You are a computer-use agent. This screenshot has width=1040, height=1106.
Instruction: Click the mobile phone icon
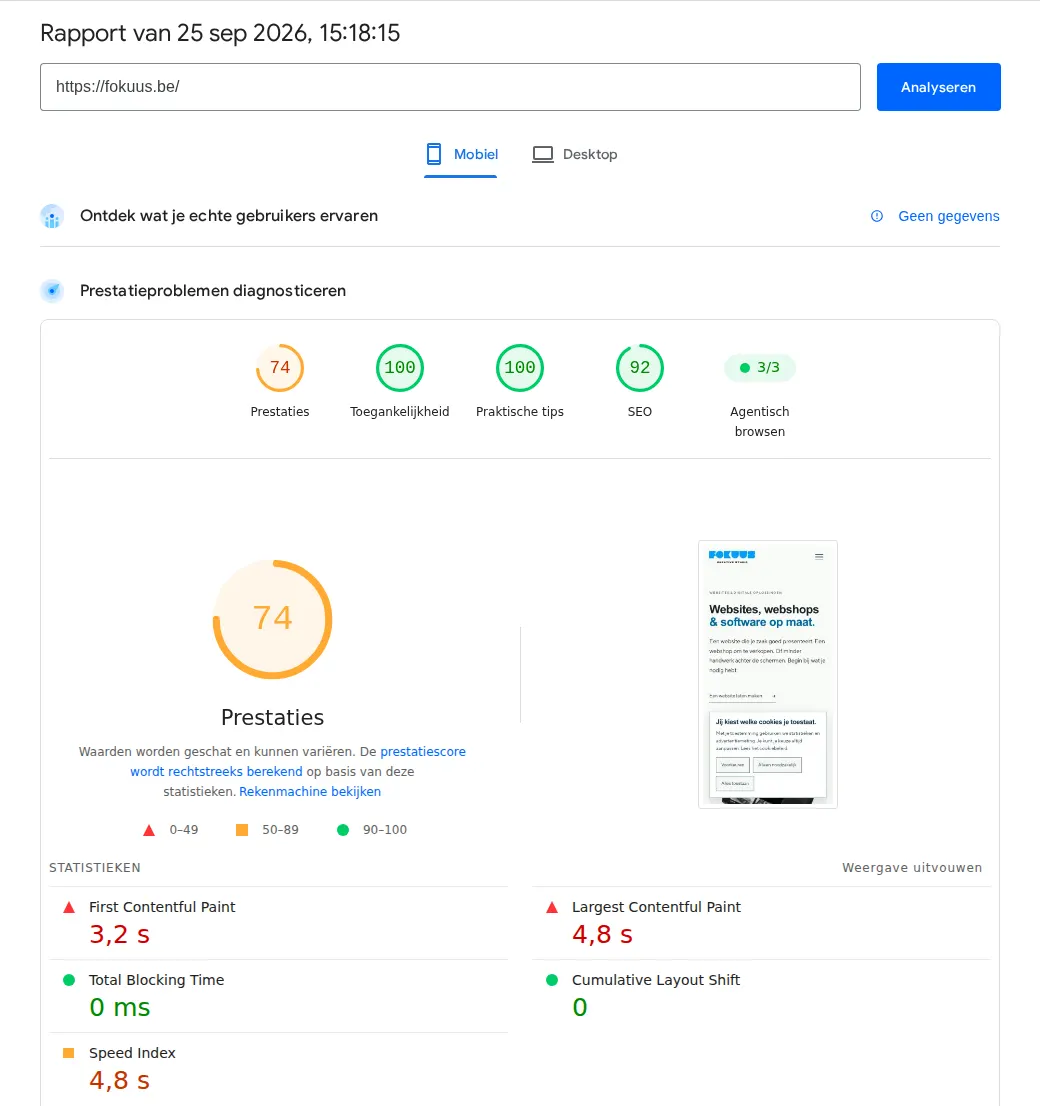coord(434,154)
